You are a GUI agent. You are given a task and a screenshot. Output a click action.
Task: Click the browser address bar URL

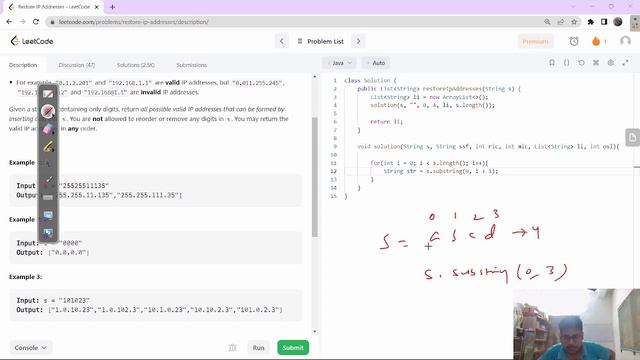click(133, 22)
